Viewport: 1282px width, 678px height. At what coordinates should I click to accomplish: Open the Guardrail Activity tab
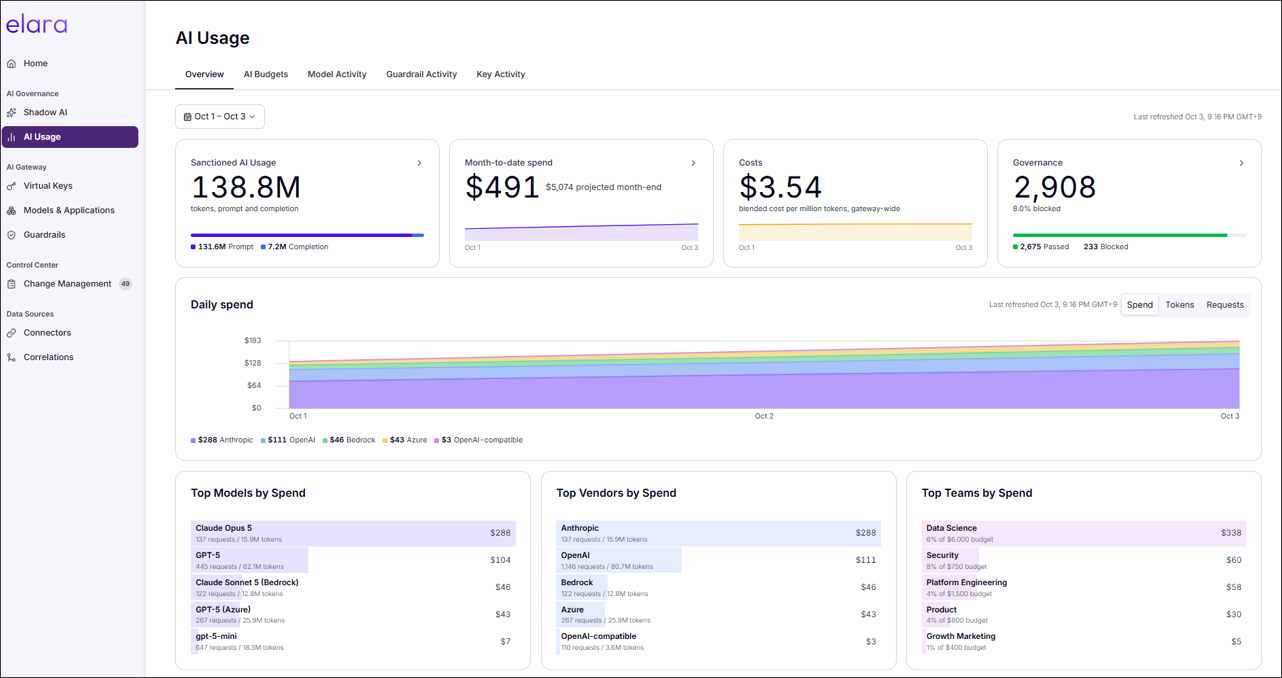421,74
